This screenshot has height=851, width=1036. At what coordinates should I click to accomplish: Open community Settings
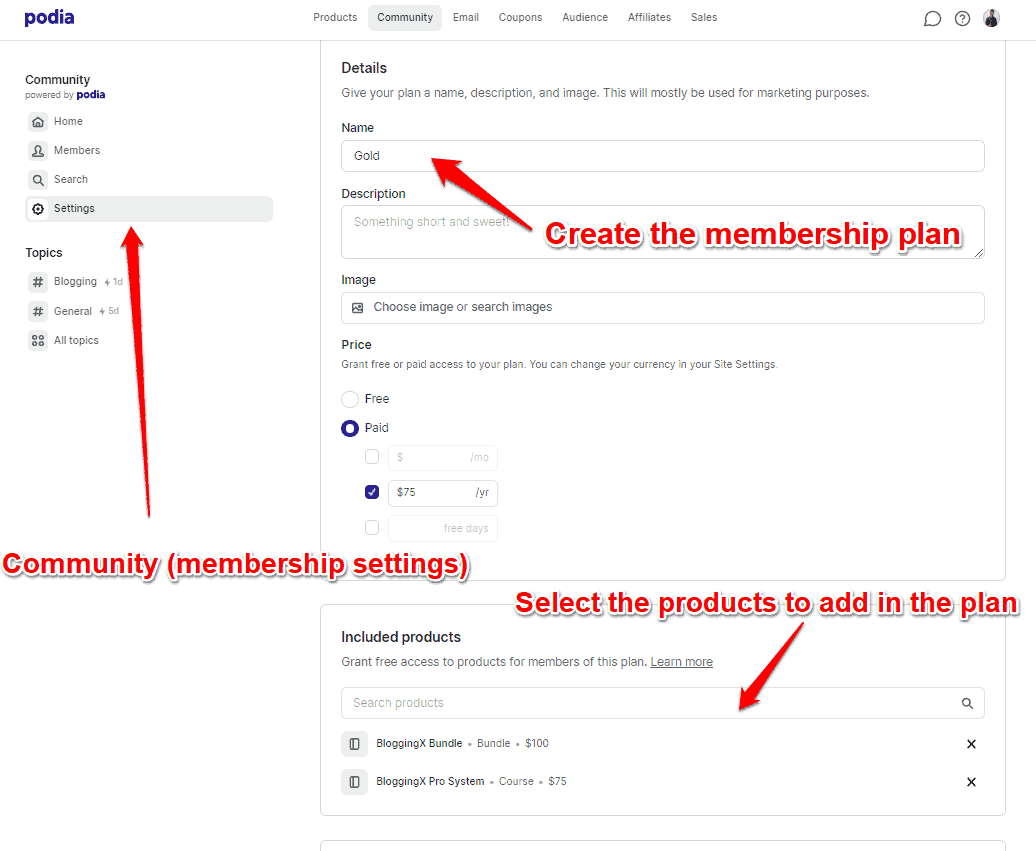click(75, 208)
